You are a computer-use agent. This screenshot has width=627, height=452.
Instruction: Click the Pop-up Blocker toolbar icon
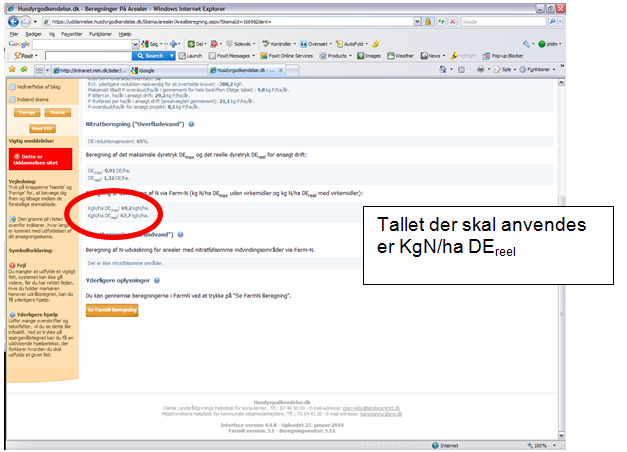tap(484, 57)
